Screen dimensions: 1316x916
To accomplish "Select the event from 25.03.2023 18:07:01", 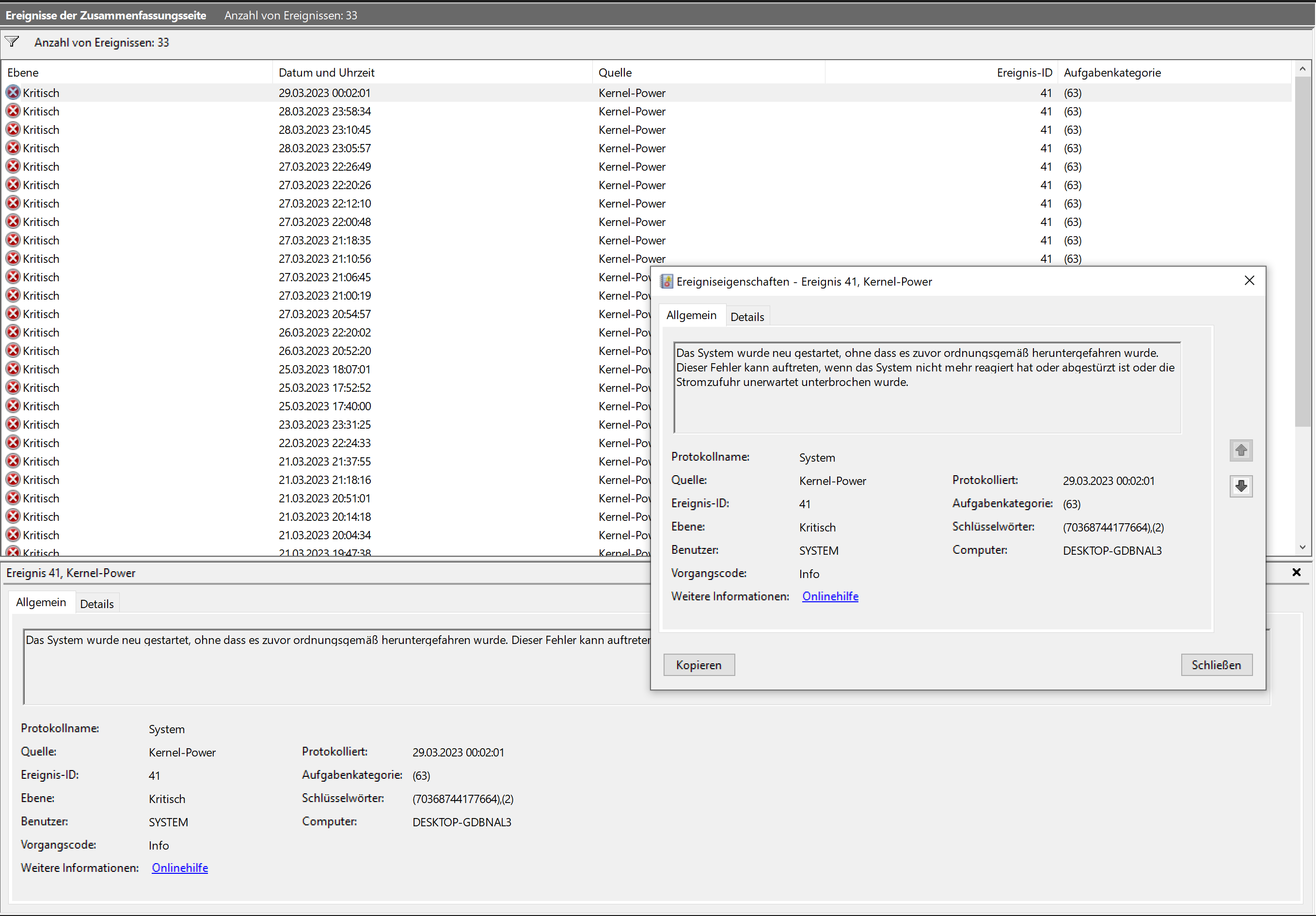I will [x=324, y=370].
